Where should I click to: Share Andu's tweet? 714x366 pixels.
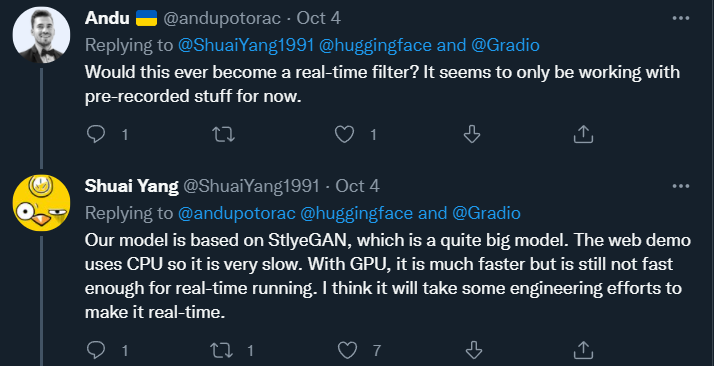583,134
